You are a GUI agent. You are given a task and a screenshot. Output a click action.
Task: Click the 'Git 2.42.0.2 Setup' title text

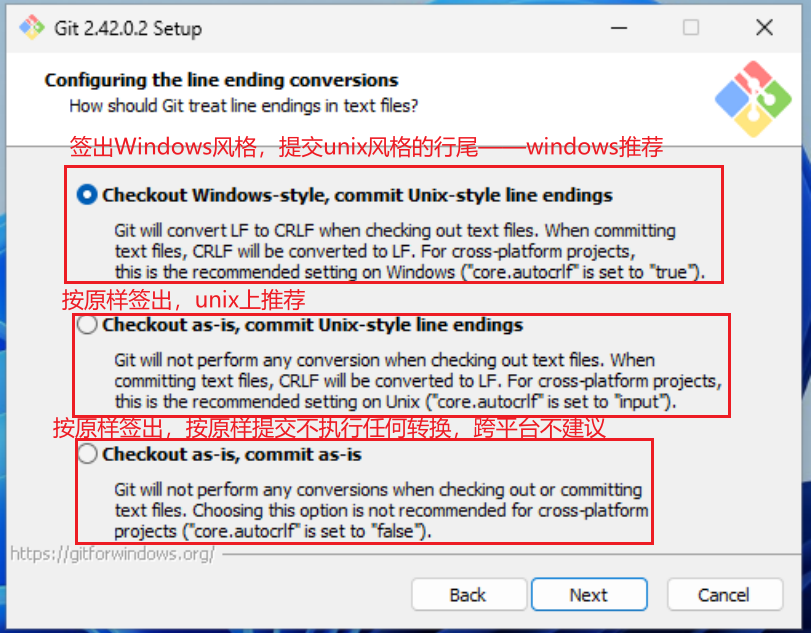point(127,28)
